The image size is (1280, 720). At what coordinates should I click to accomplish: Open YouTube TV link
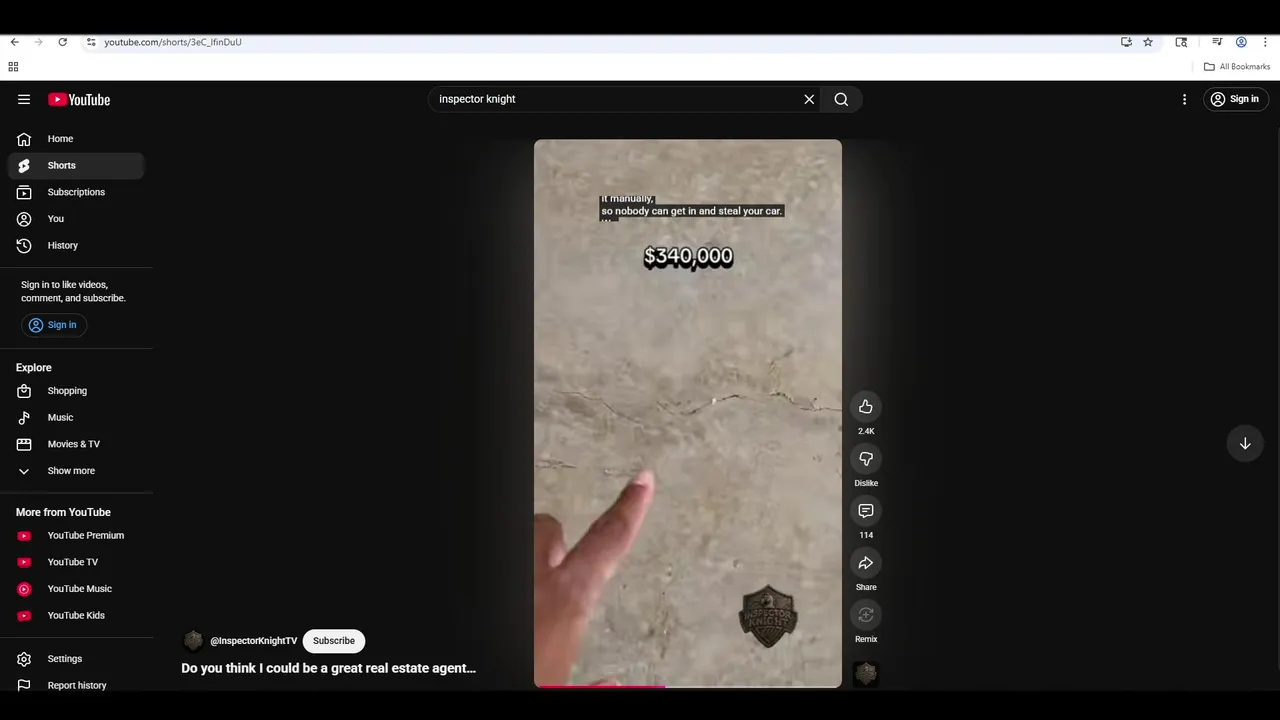coord(76,562)
